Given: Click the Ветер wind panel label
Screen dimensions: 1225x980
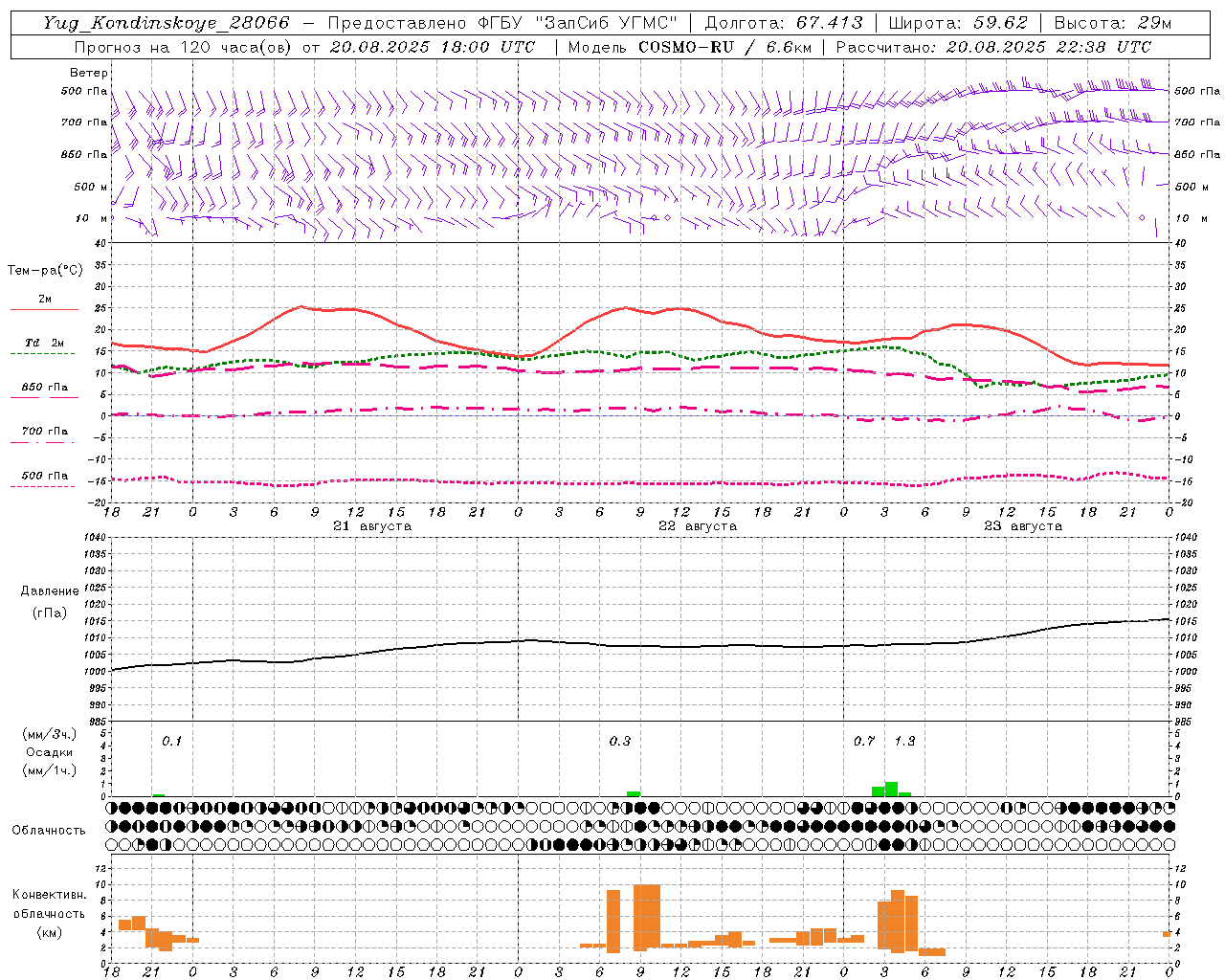Looking at the screenshot, I should coord(89,73).
